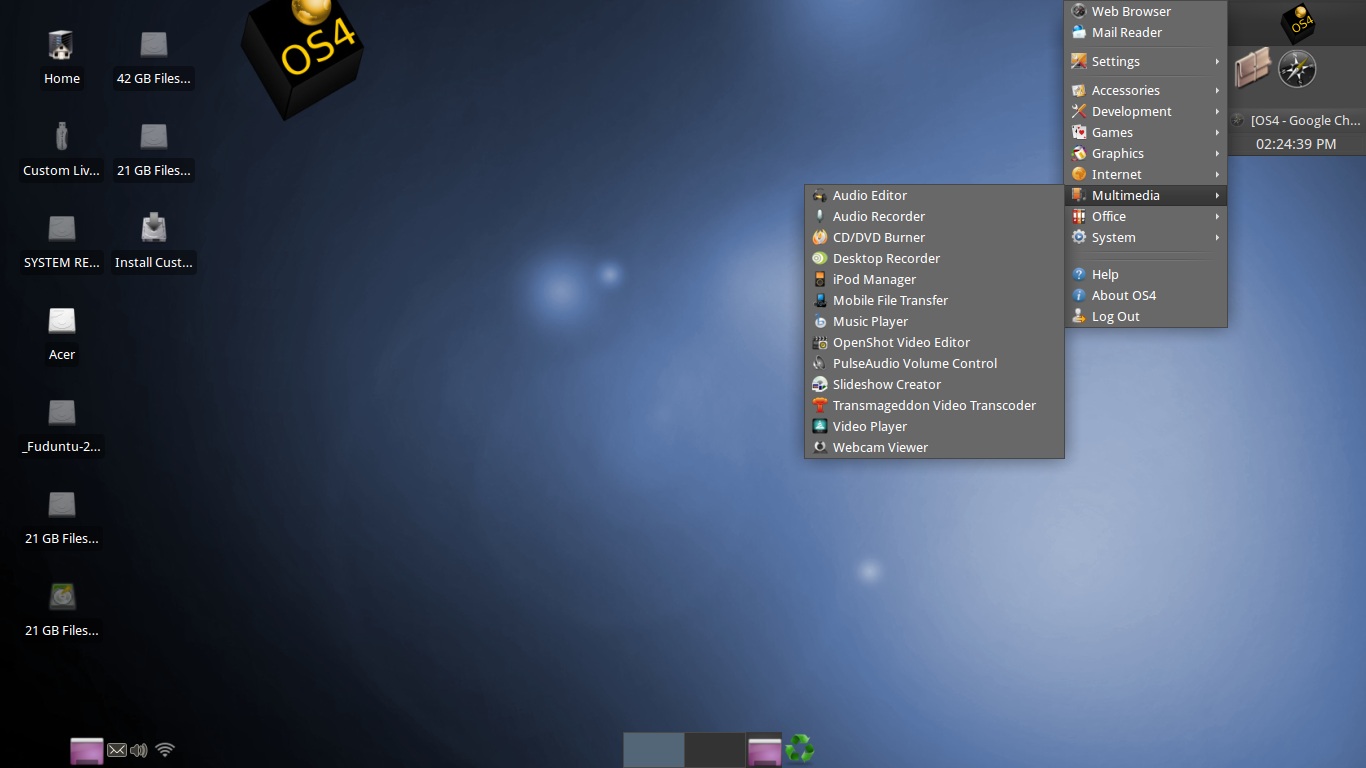Viewport: 1366px width, 768px height.
Task: Expand the Games submenu arrow
Action: click(1217, 133)
